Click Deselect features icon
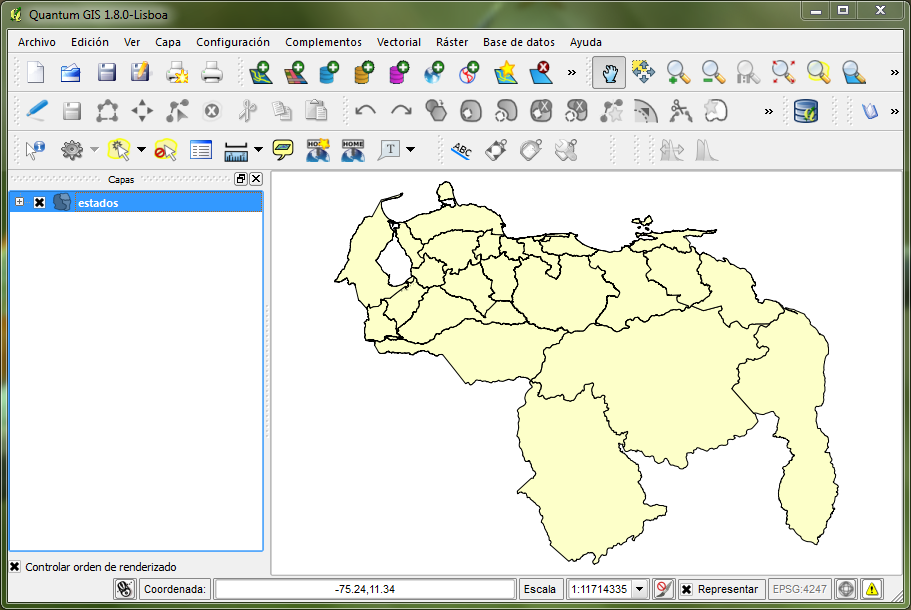The height and width of the screenshot is (610, 911). (166, 150)
